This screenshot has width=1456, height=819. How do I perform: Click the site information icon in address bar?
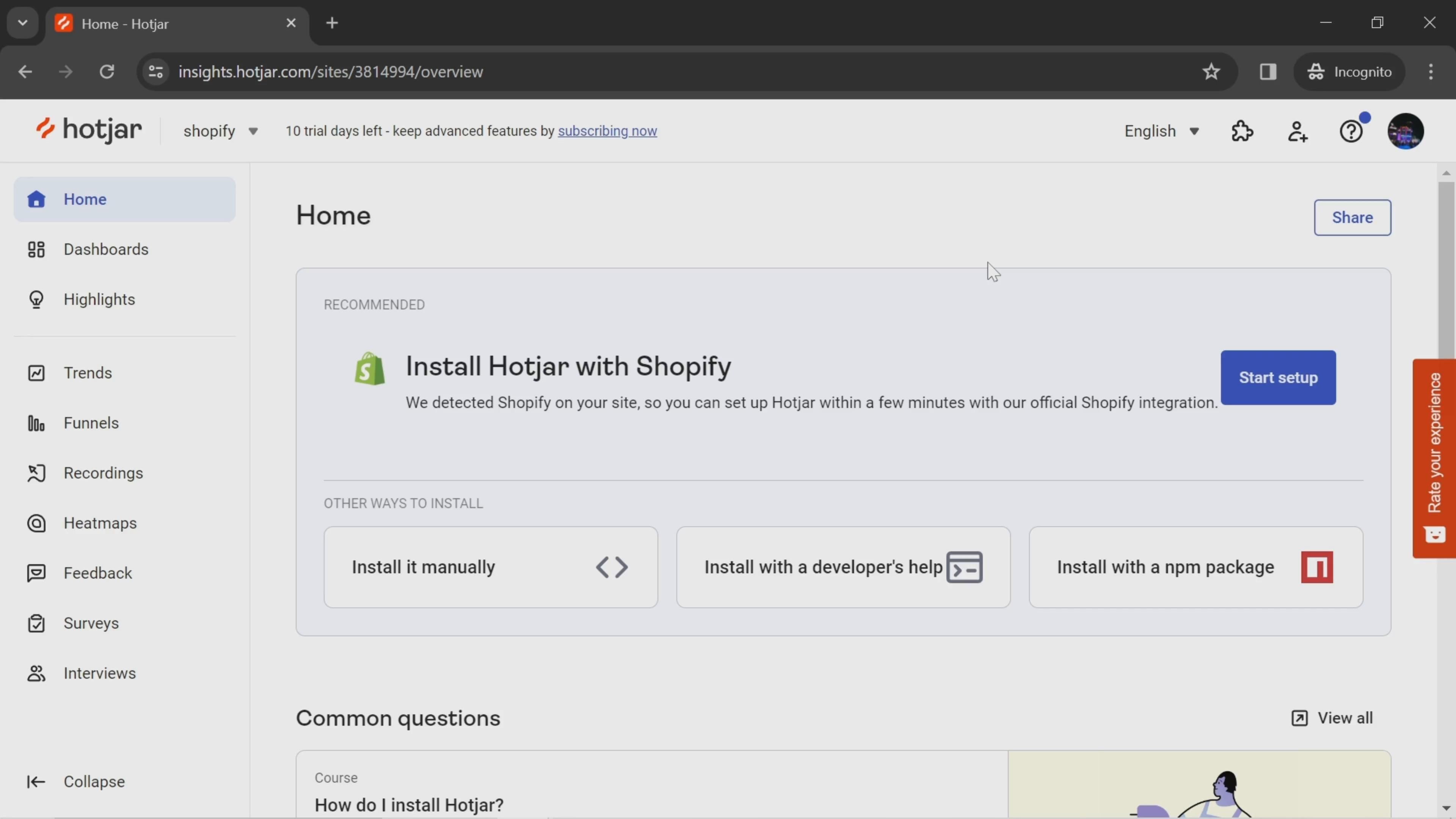point(156,72)
